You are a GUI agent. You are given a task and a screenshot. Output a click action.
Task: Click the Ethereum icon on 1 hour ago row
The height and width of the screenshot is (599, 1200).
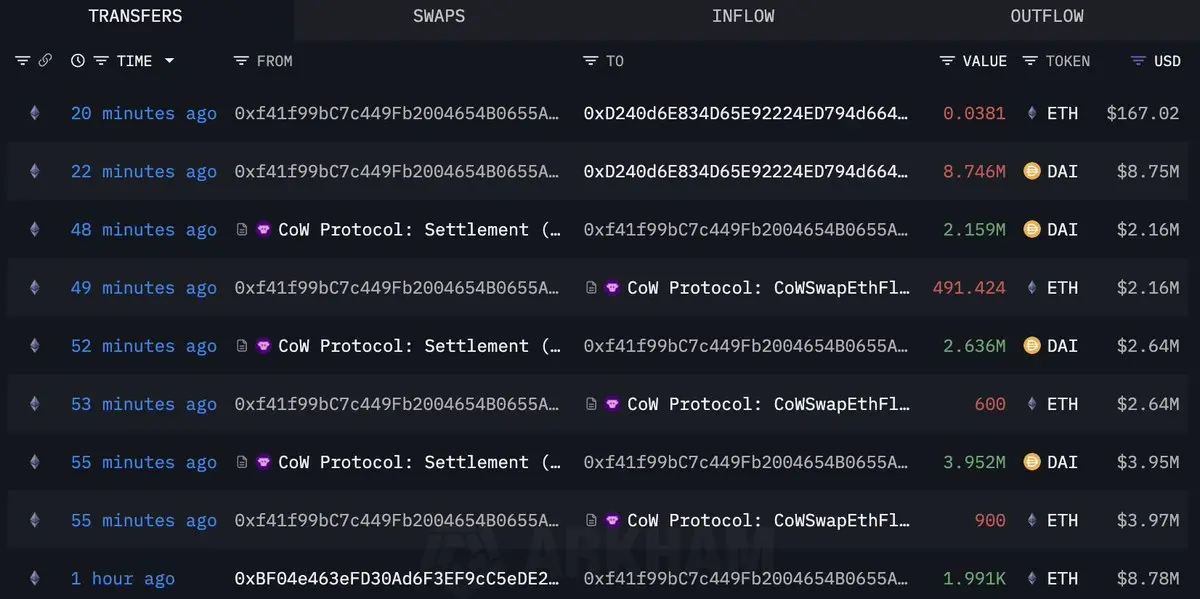(x=35, y=578)
